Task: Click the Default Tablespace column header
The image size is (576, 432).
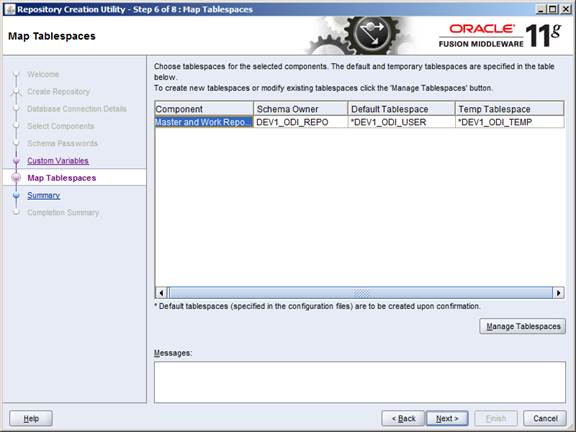Action: point(402,109)
